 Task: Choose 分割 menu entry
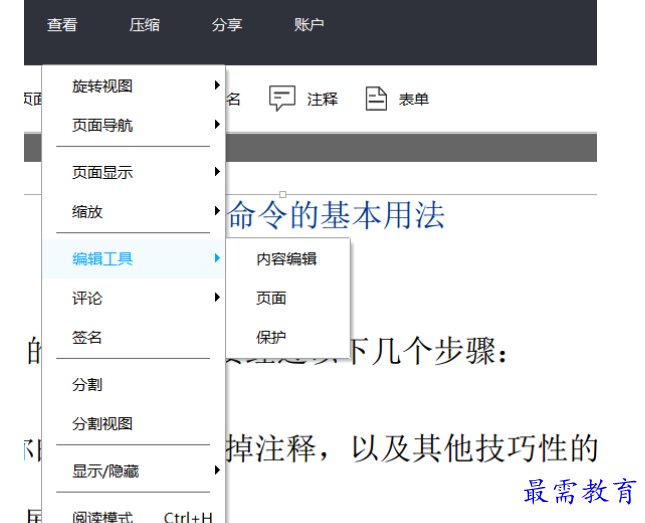coord(133,385)
